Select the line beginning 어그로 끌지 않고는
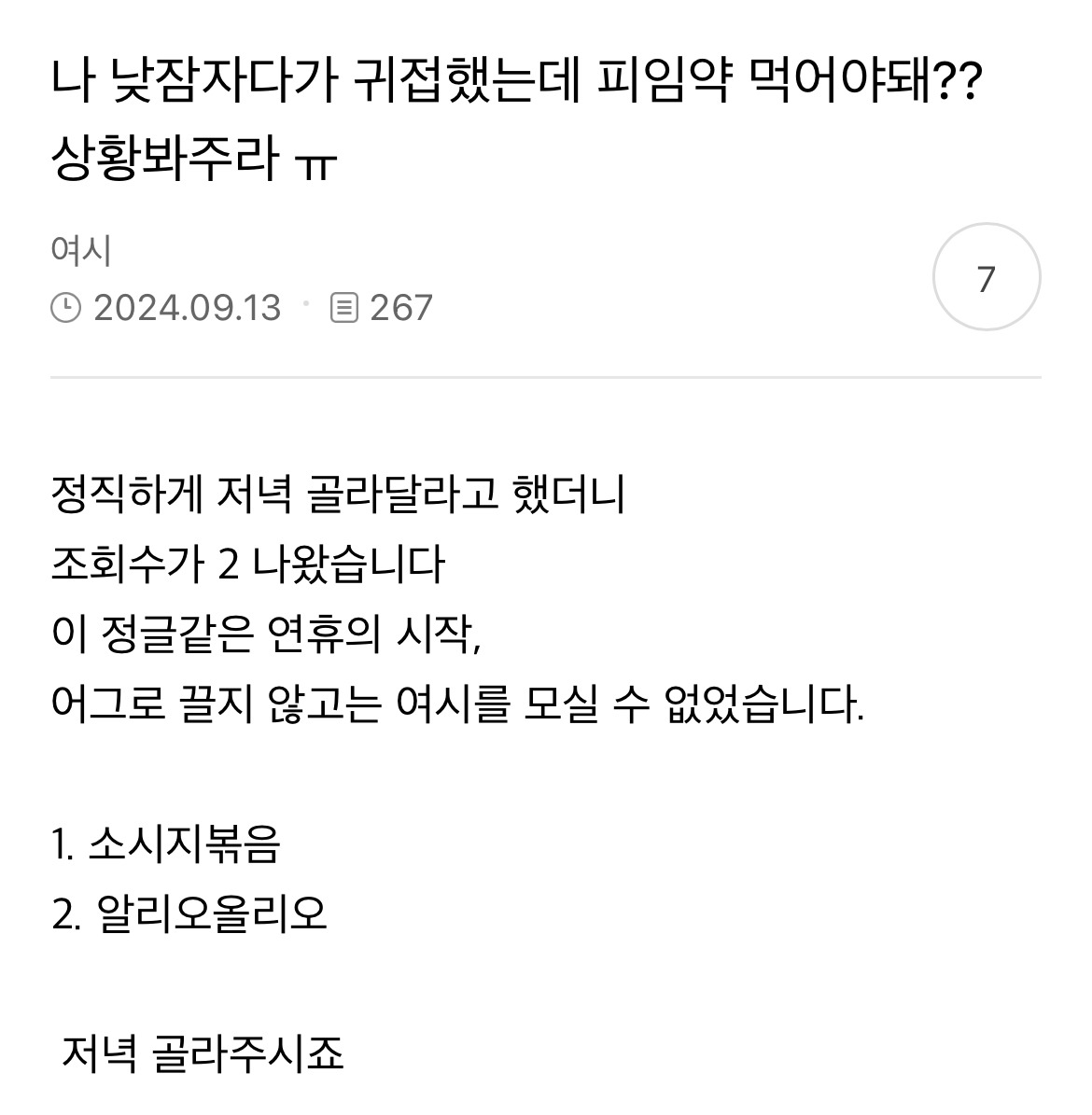 tap(457, 704)
